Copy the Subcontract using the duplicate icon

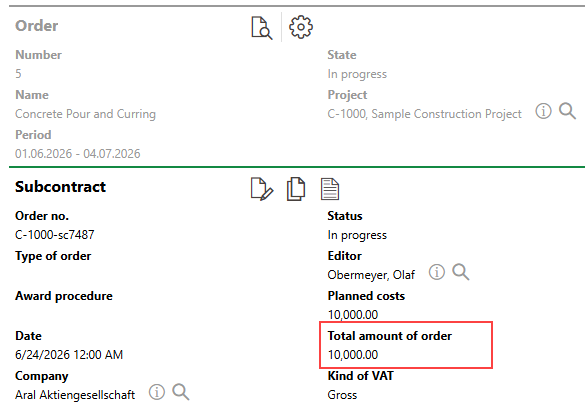tap(296, 189)
